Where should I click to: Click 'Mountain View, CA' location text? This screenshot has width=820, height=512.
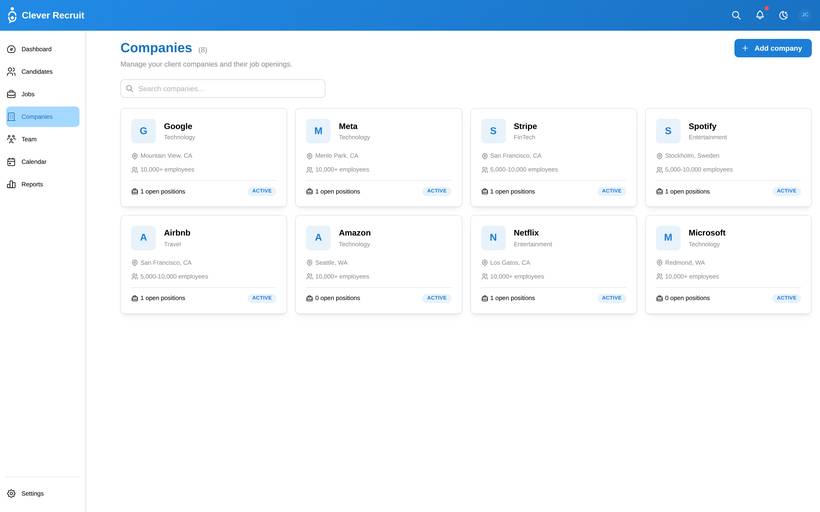click(x=166, y=156)
